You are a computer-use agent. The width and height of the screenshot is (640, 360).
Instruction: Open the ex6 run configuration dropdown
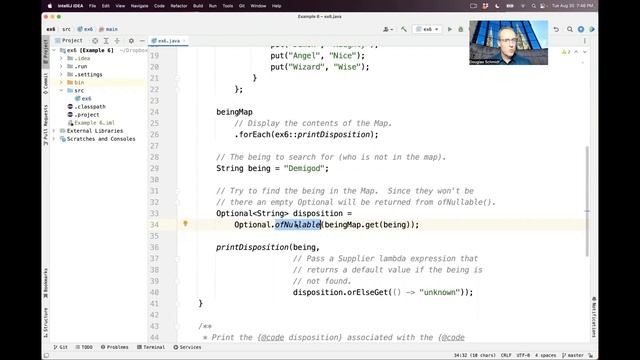pos(427,29)
